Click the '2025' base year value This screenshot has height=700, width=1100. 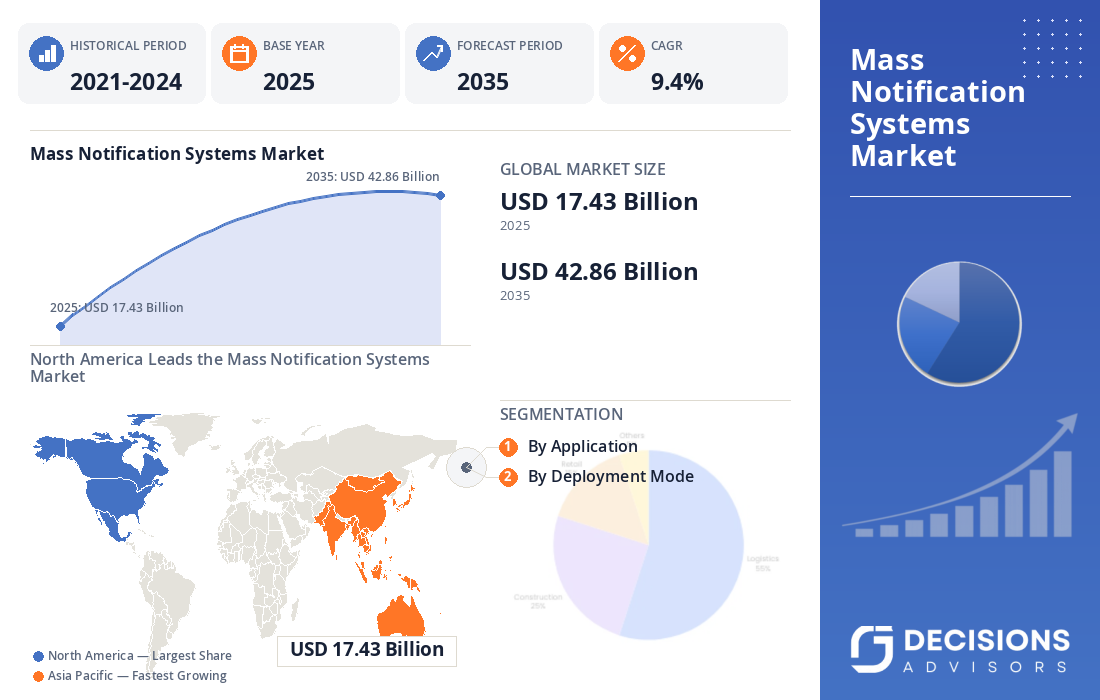click(288, 82)
